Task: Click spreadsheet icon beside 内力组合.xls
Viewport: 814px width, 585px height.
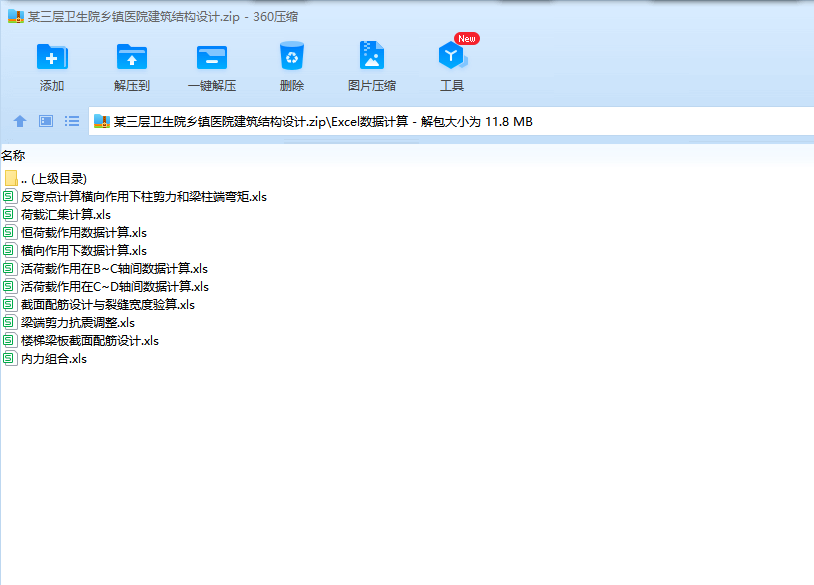Action: (x=9, y=358)
